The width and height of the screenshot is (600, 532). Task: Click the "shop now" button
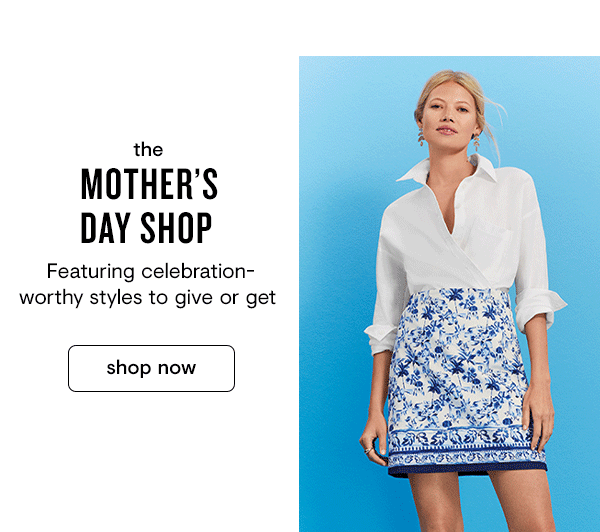coord(151,368)
